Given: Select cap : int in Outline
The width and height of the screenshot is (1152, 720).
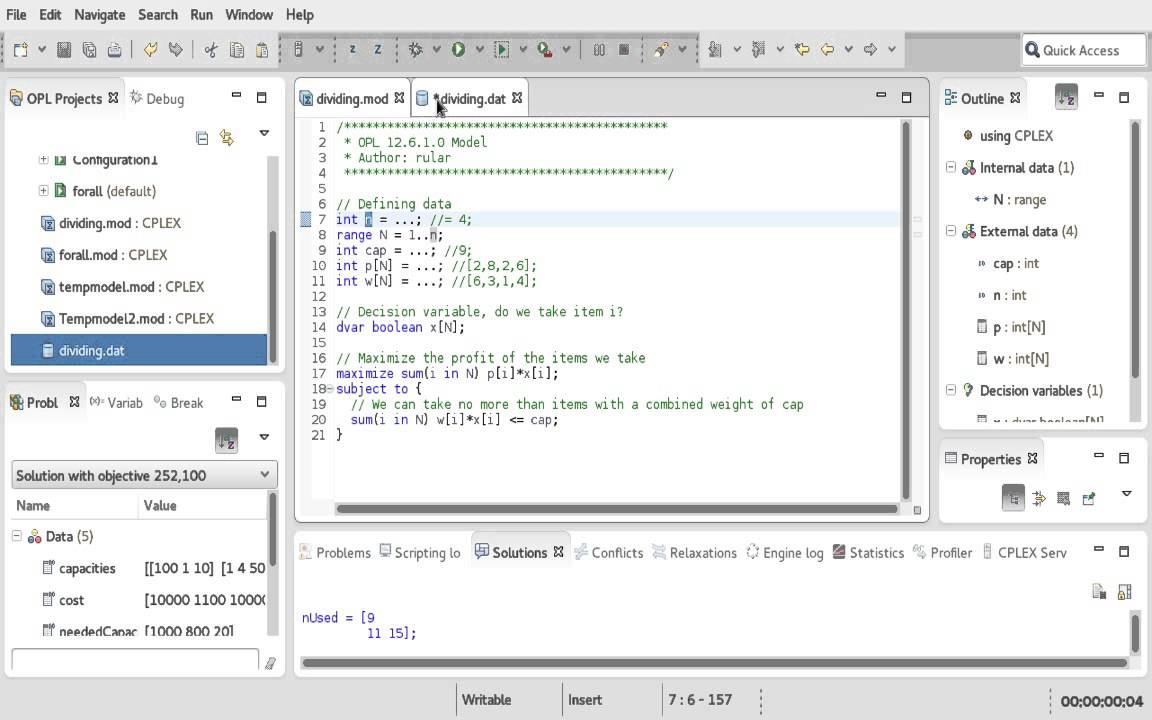Looking at the screenshot, I should click(x=1016, y=263).
